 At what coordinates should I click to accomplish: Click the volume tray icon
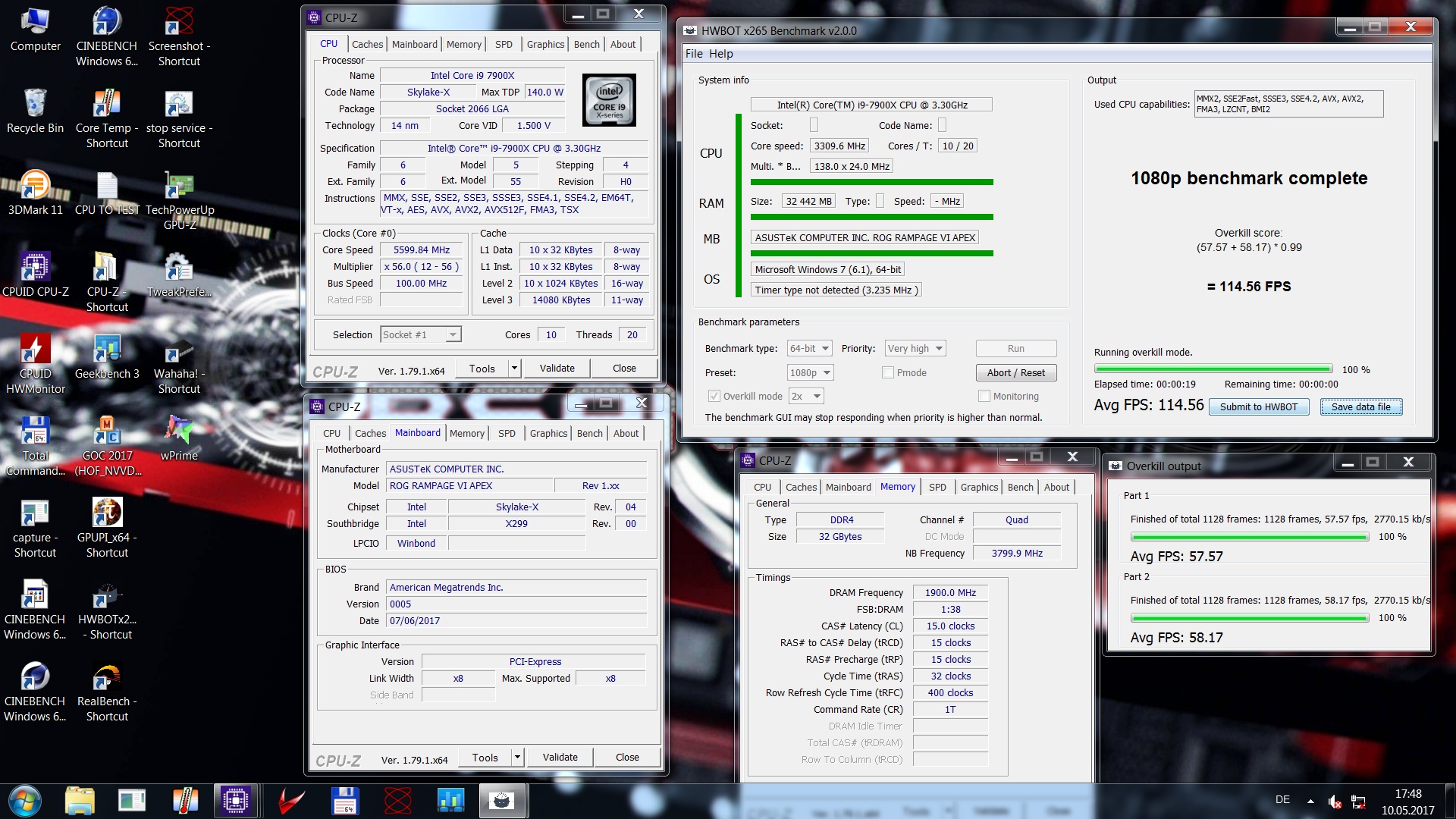coord(1335,801)
